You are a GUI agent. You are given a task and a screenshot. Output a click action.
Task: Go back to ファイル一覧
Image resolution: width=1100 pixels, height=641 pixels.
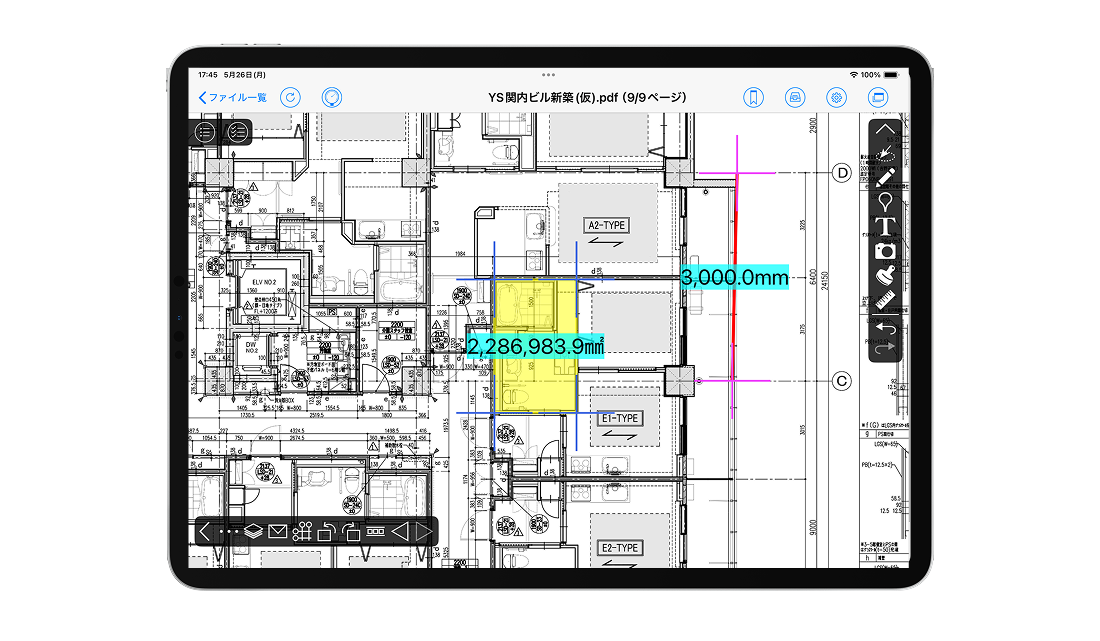click(233, 97)
